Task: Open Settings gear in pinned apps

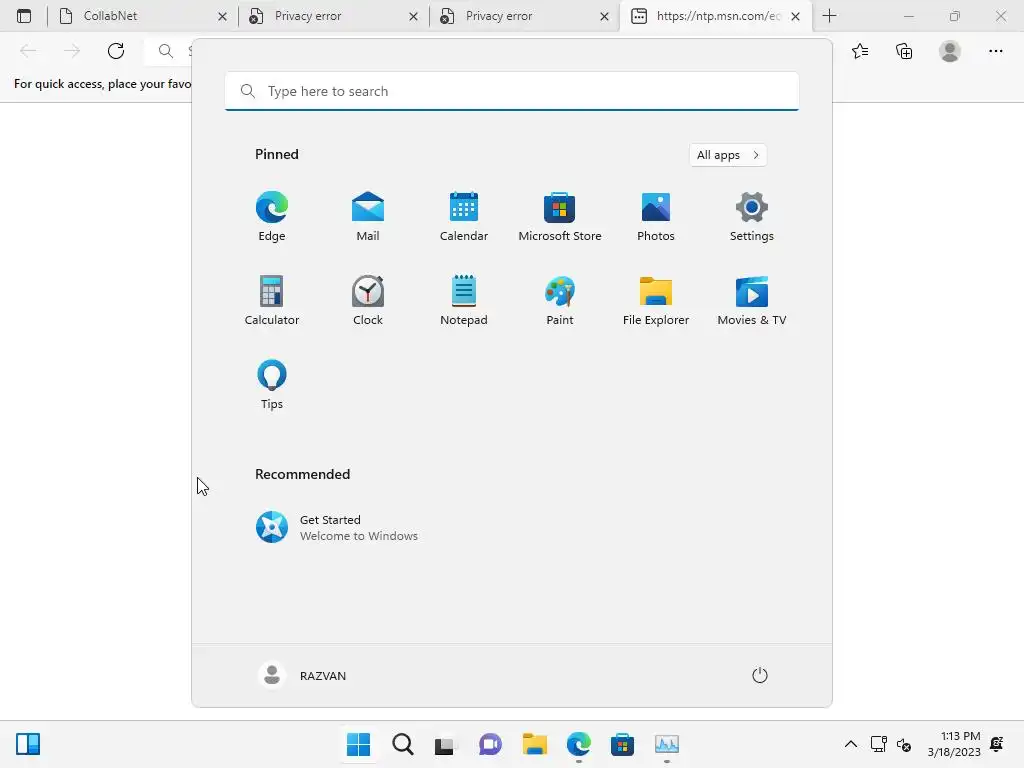Action: tap(752, 216)
